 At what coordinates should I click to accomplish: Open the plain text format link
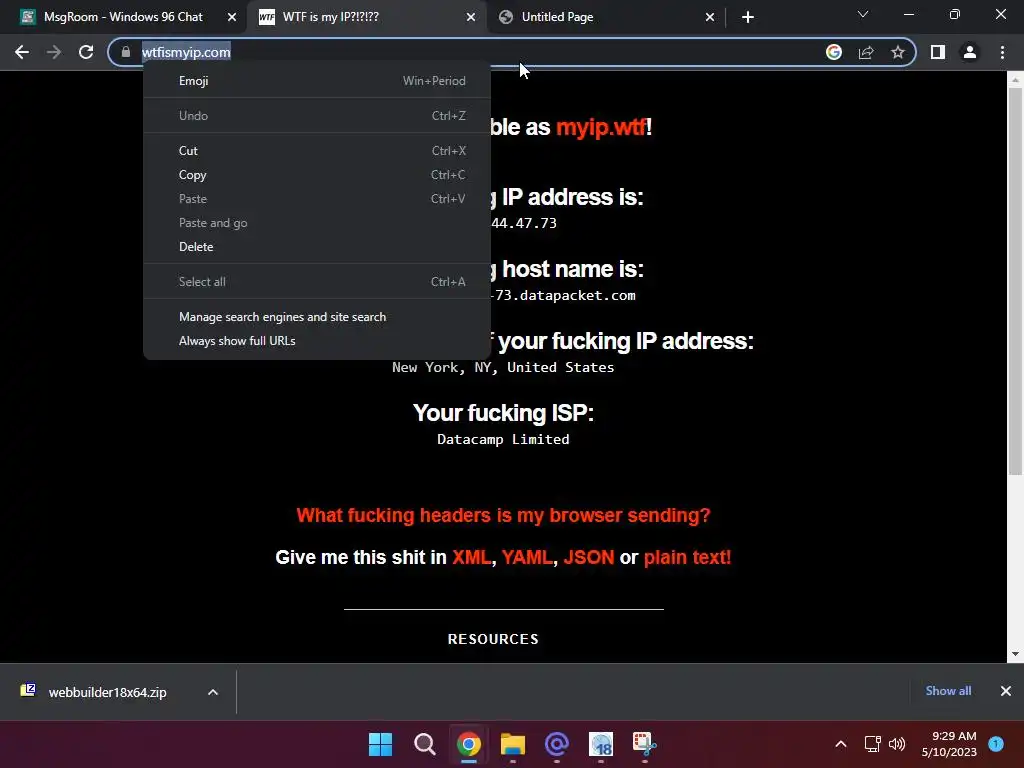(x=687, y=557)
